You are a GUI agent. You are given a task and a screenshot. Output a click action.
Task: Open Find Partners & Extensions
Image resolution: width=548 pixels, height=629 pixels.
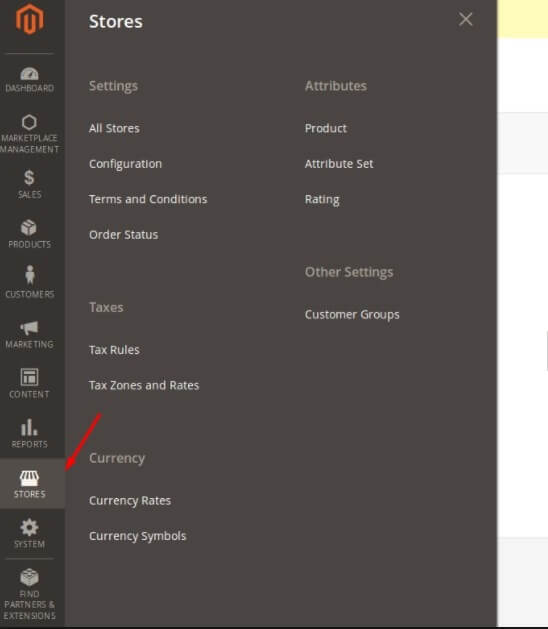click(29, 594)
